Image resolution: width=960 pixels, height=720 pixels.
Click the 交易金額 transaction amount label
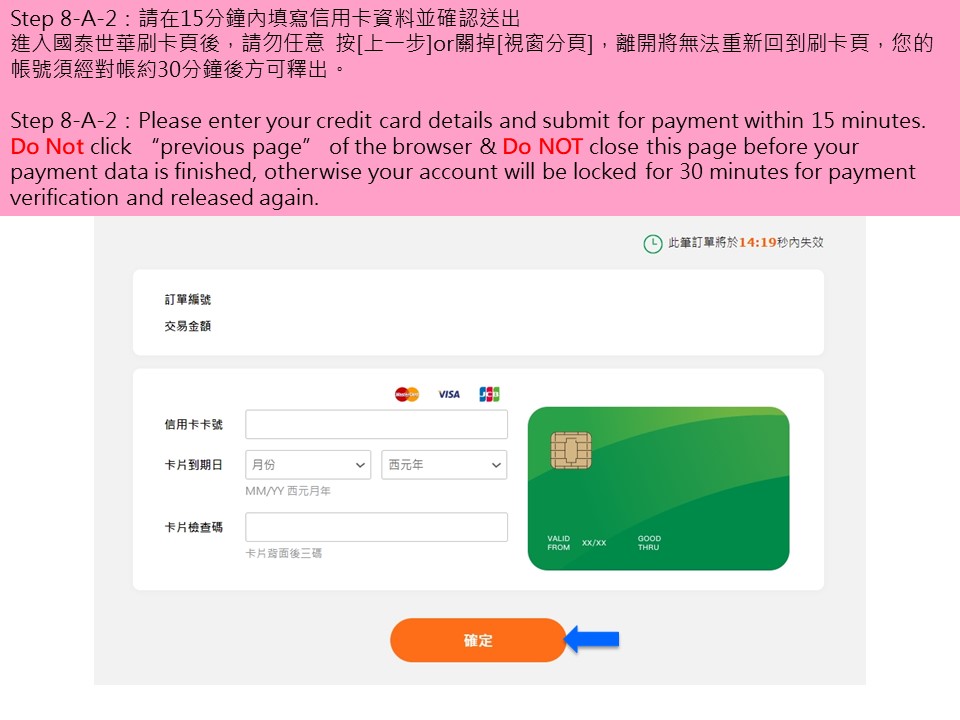click(x=187, y=326)
